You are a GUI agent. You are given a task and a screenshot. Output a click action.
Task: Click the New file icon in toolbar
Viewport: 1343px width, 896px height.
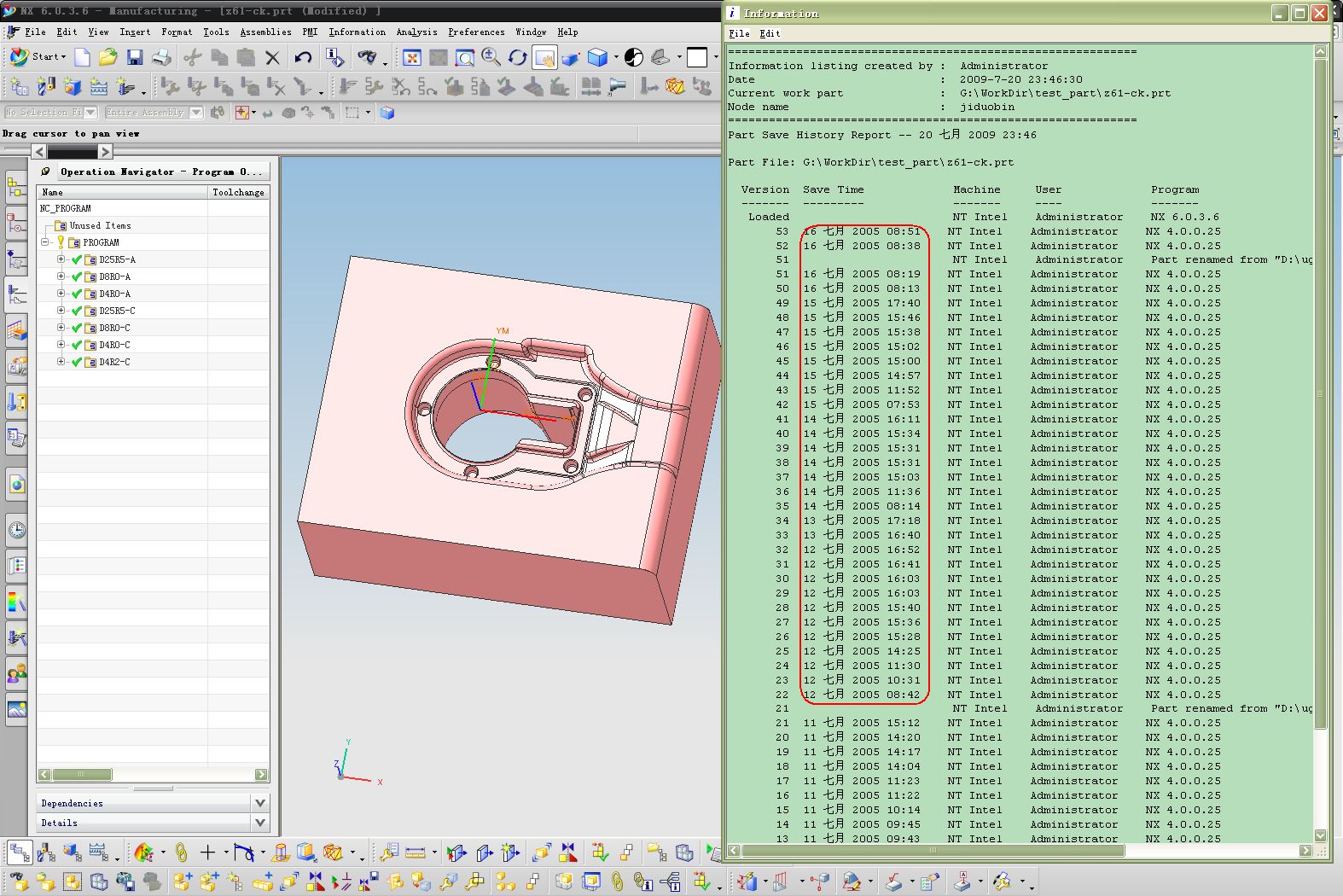(82, 57)
